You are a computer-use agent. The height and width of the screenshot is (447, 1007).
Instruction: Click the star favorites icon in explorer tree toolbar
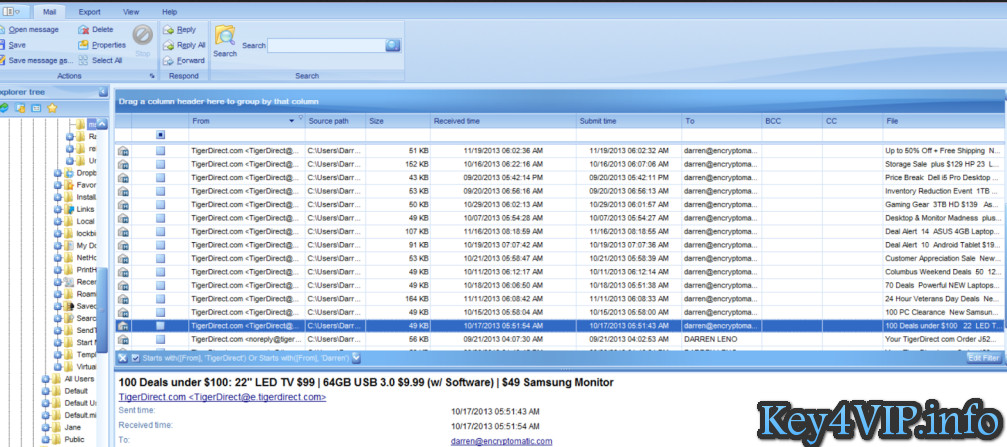[x=53, y=108]
